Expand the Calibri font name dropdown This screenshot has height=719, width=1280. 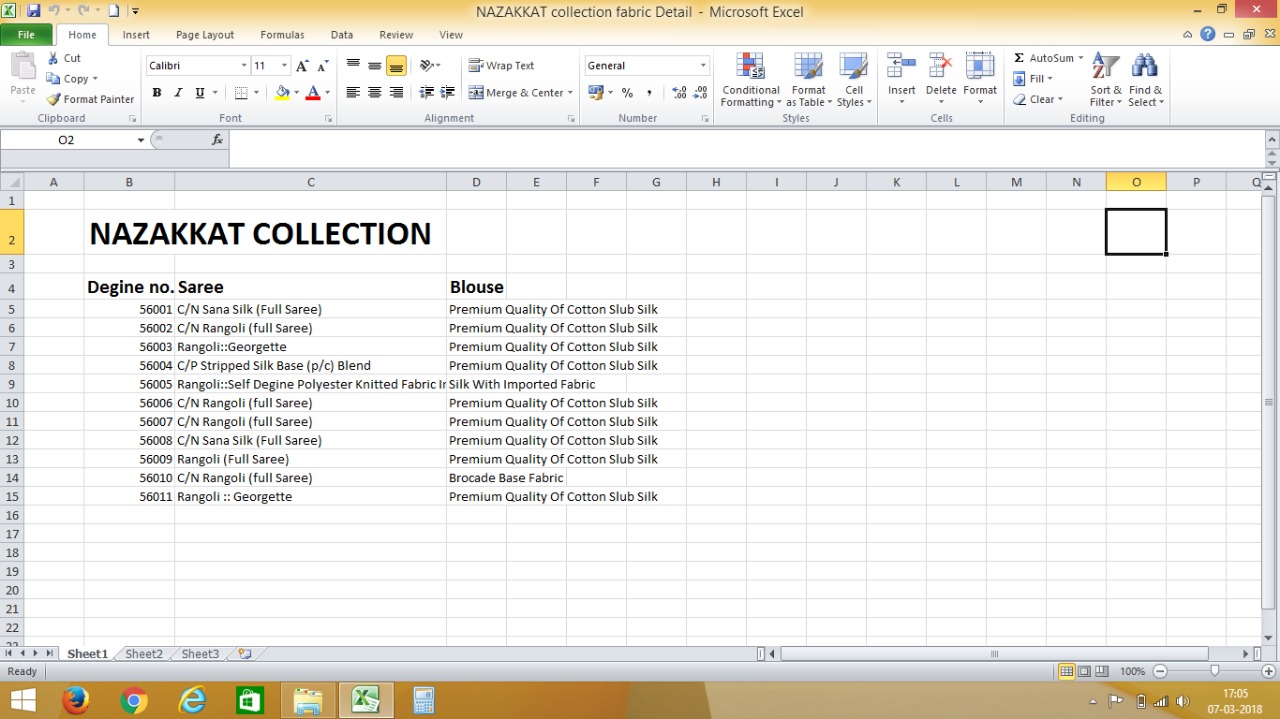click(x=244, y=66)
